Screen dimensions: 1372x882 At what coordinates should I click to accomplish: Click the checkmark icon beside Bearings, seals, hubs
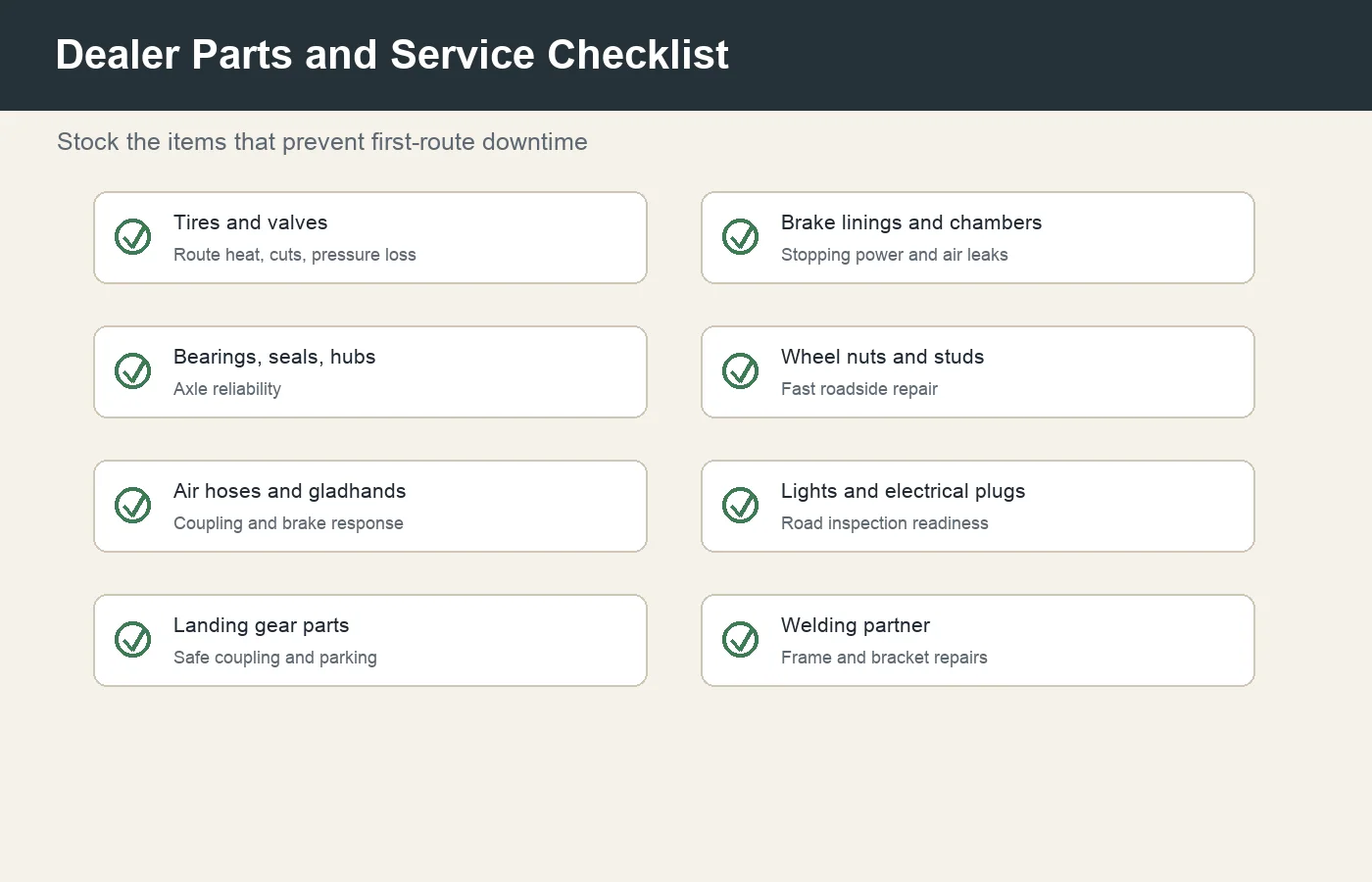[x=133, y=371]
